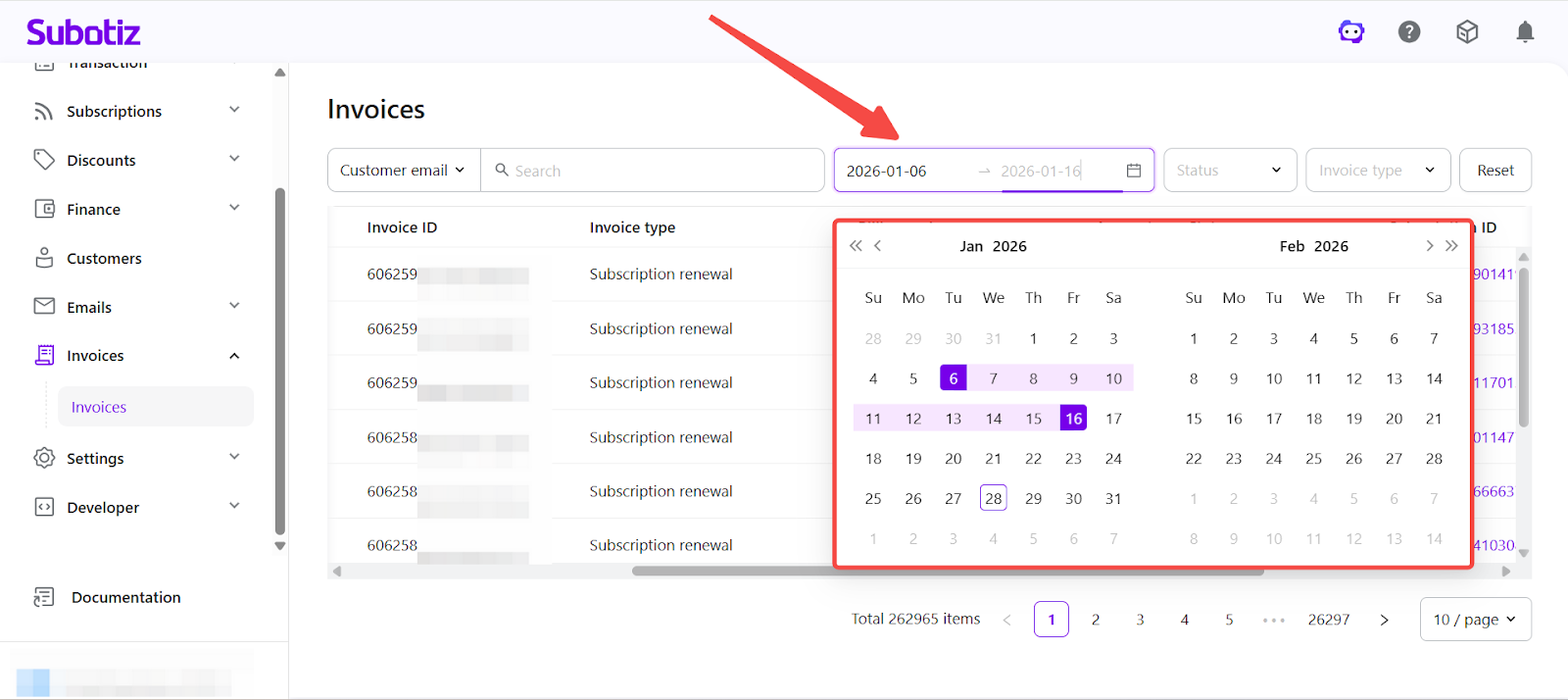The image size is (1568, 700).
Task: Open Documentation in the sidebar
Action: [125, 598]
